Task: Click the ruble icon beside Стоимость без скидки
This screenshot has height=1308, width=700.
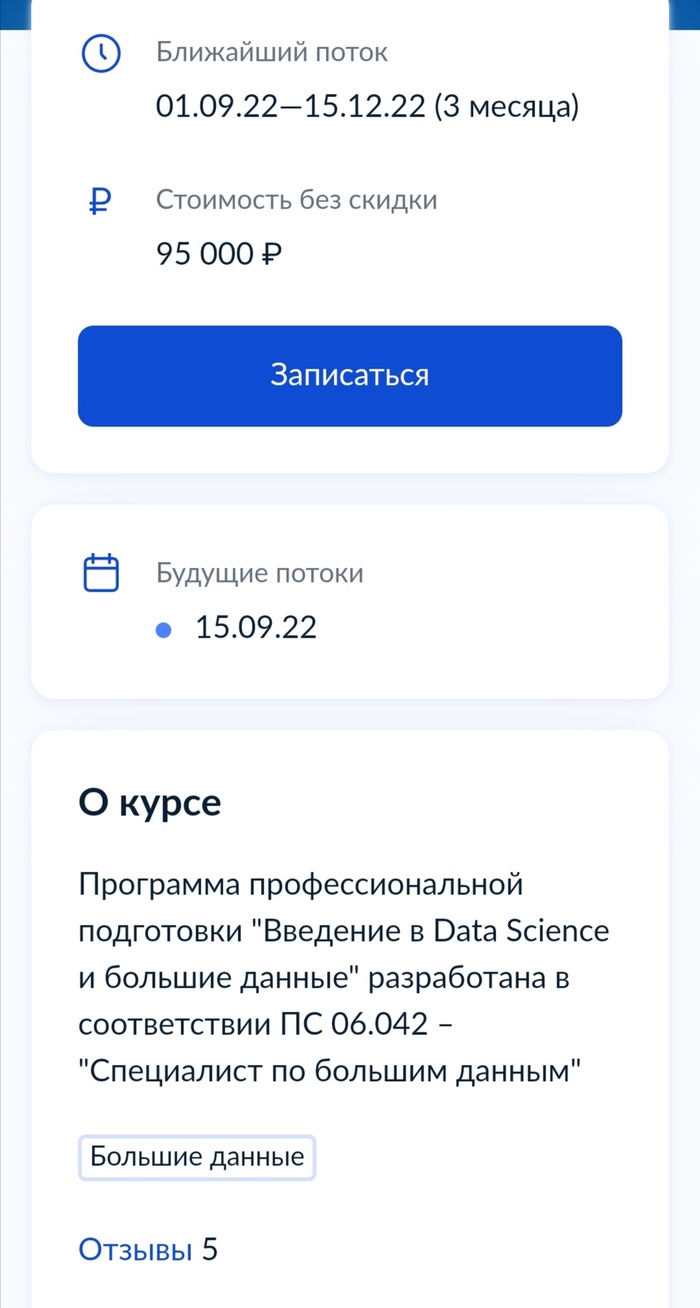Action: pos(99,202)
